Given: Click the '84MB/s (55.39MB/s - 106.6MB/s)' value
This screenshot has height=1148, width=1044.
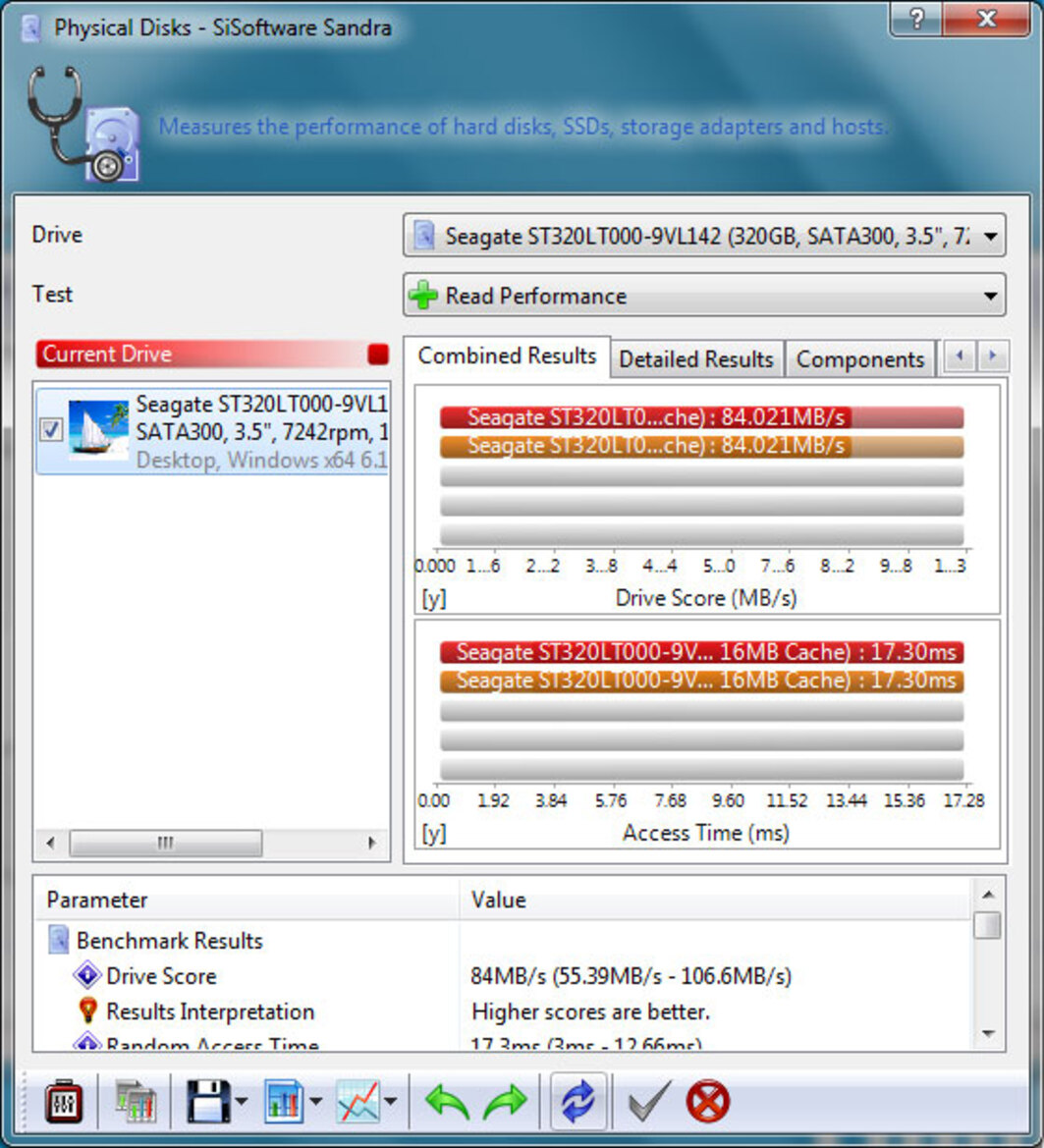Looking at the screenshot, I should click(632, 976).
